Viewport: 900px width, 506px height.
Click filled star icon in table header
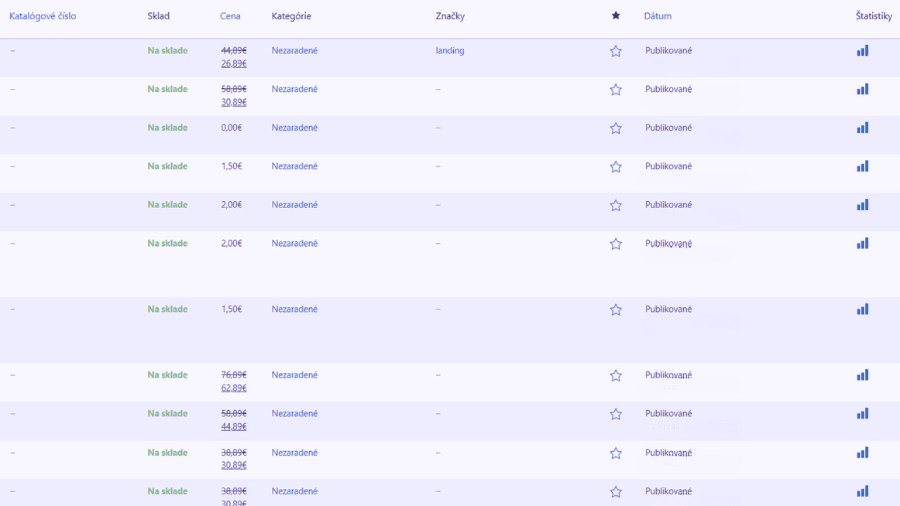click(x=616, y=15)
